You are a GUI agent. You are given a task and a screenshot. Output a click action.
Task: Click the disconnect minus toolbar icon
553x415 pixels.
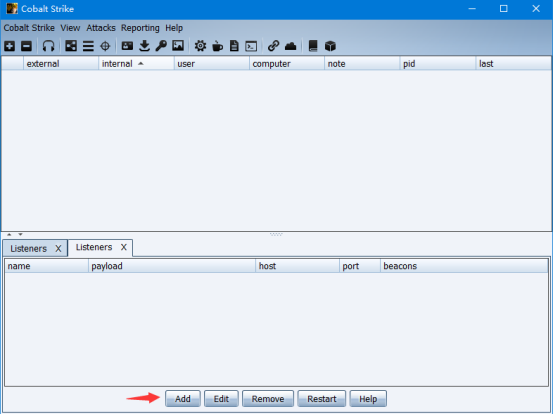pyautogui.click(x=26, y=46)
